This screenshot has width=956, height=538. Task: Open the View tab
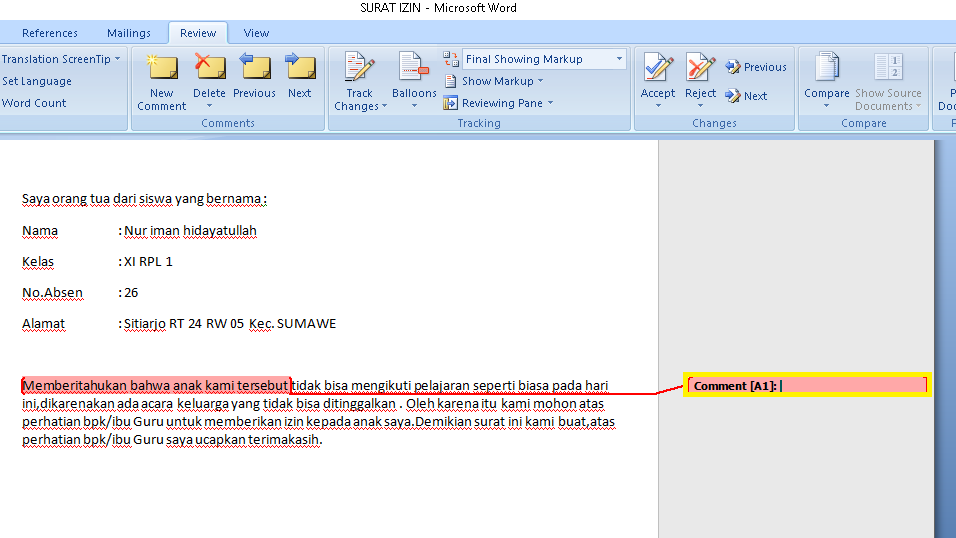coord(256,33)
